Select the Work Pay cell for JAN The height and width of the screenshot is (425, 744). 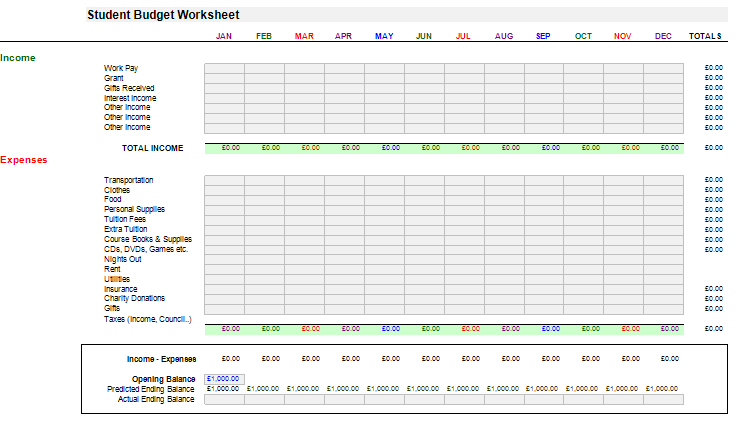[x=224, y=68]
